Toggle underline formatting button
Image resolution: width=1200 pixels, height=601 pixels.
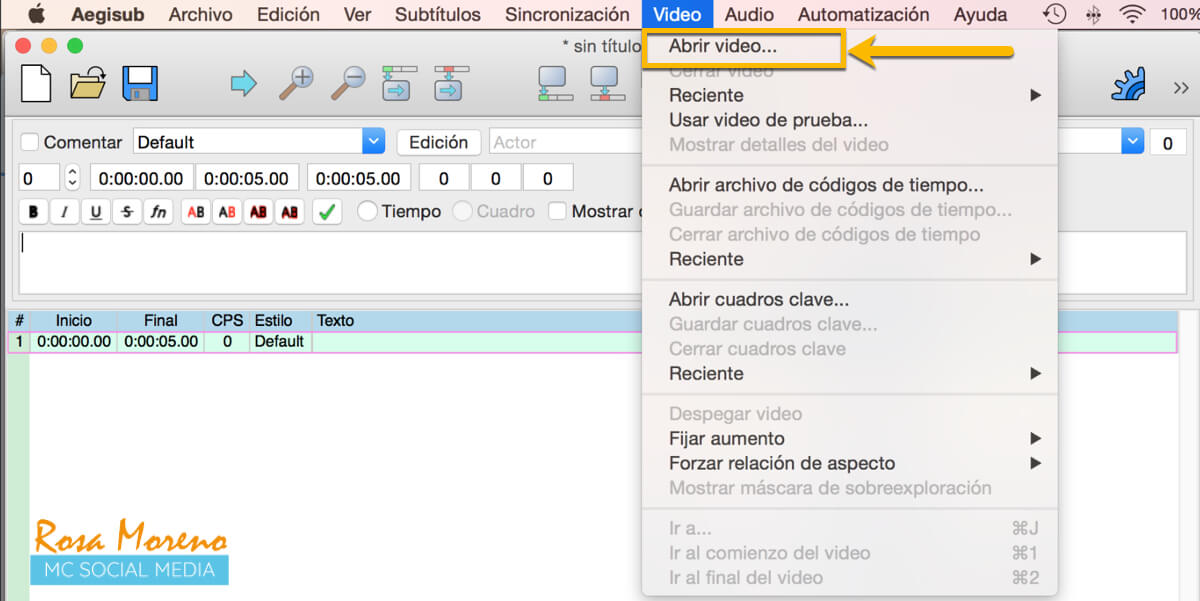[x=96, y=212]
